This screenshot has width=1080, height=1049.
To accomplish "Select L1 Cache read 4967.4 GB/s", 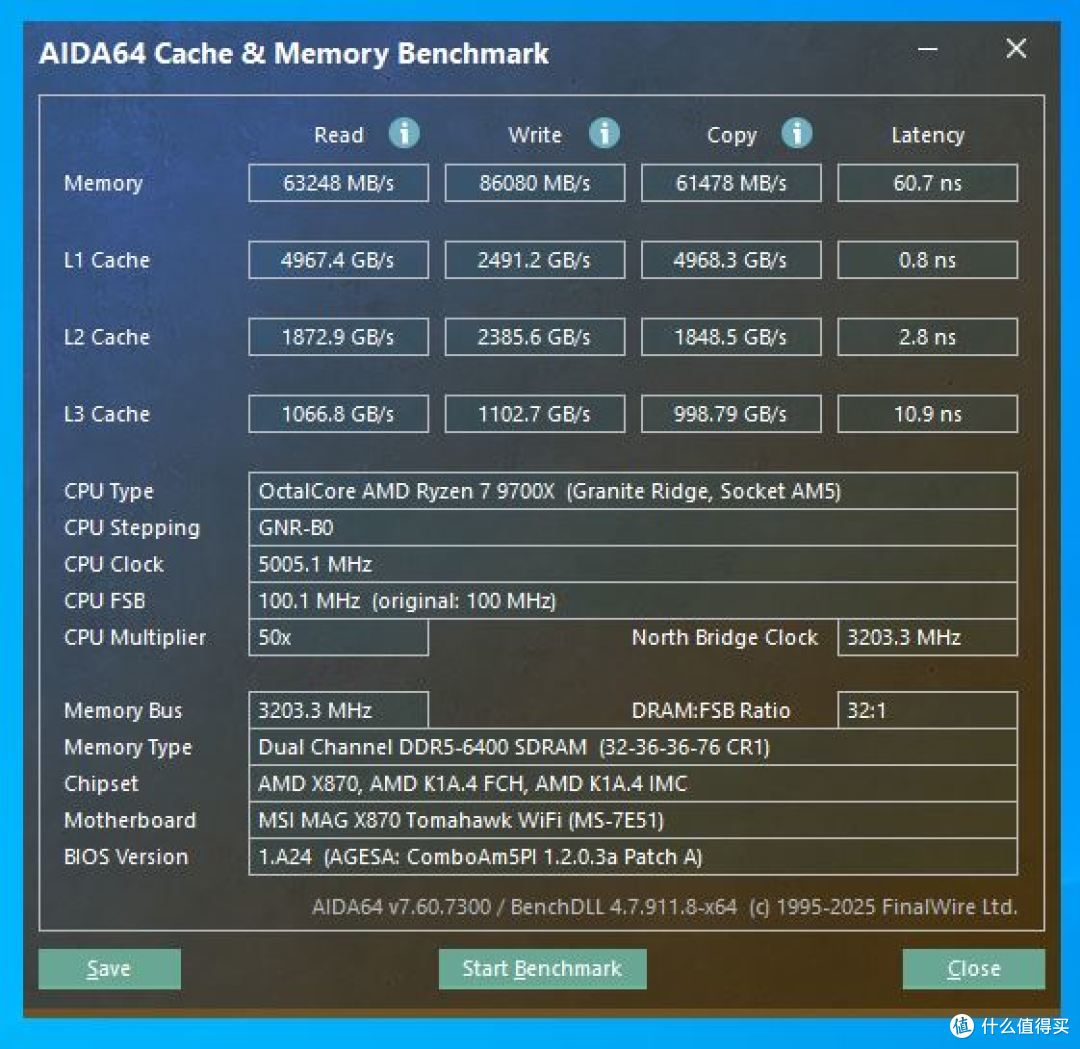I will [x=338, y=260].
